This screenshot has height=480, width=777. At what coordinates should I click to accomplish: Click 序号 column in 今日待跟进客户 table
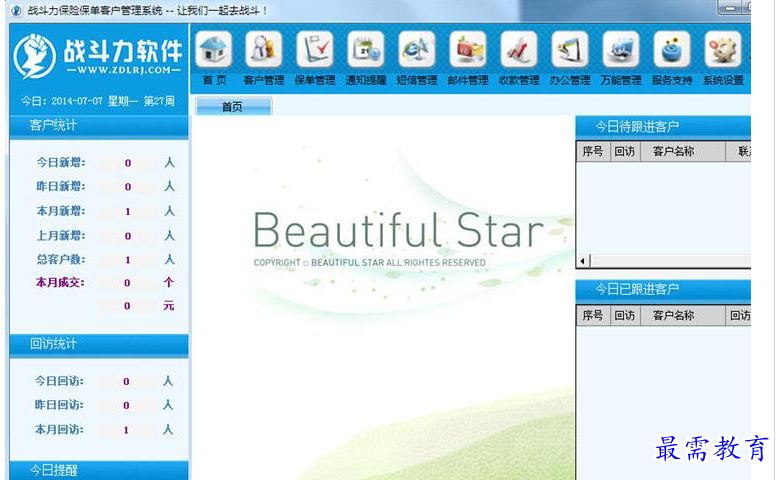click(593, 152)
